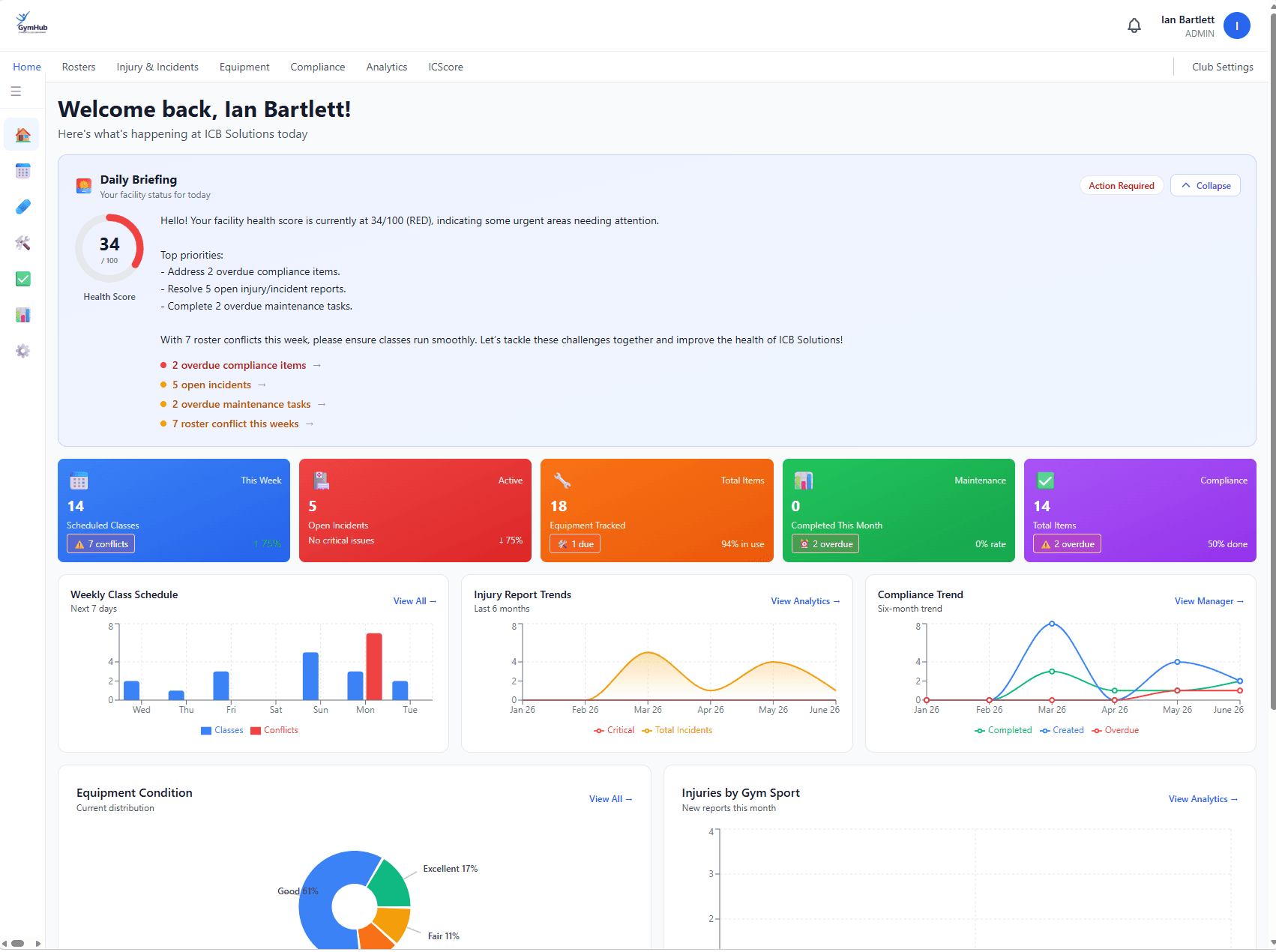This screenshot has width=1276, height=952.
Task: Open Club Settings
Action: point(1222,67)
